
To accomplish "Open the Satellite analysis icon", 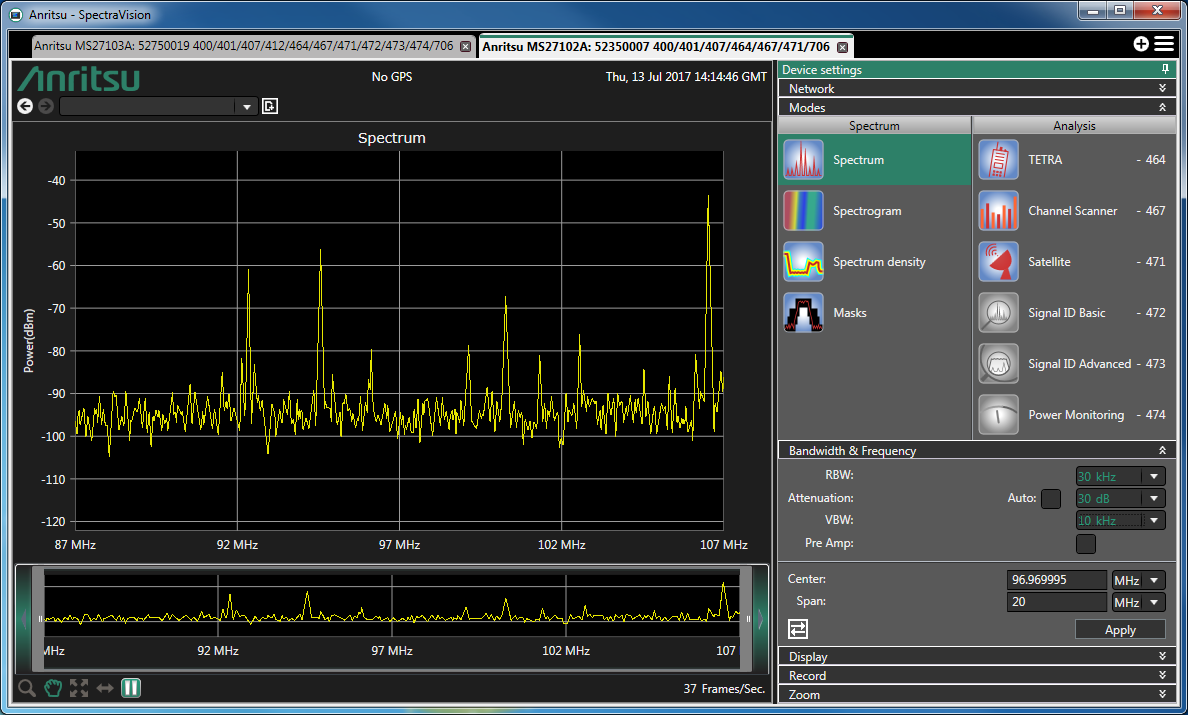I will point(998,262).
